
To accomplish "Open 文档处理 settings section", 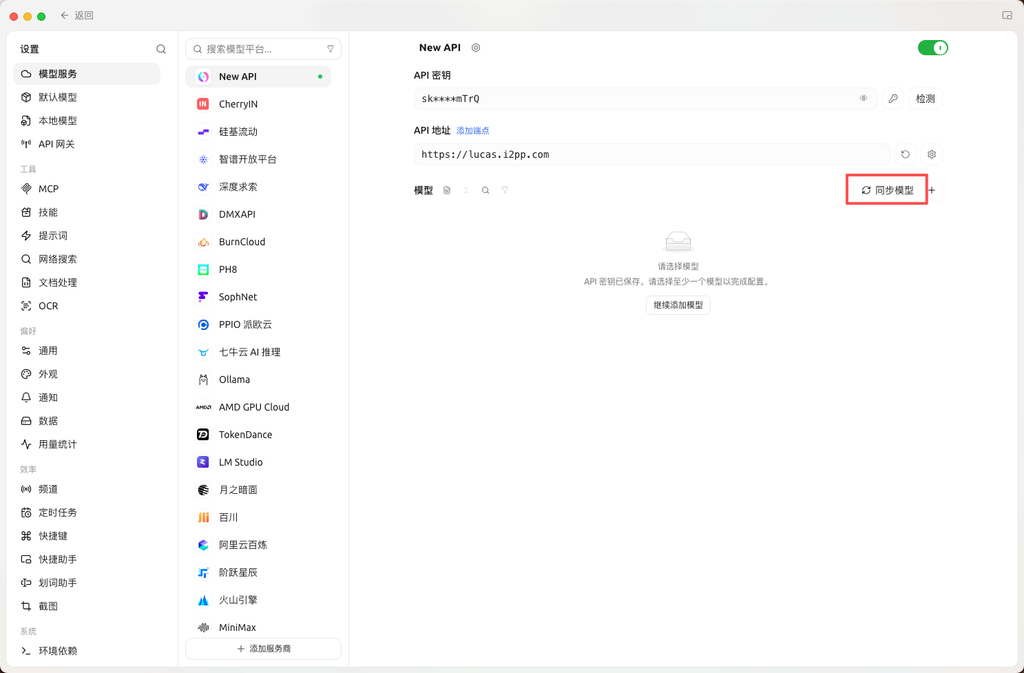I will pyautogui.click(x=86, y=283).
